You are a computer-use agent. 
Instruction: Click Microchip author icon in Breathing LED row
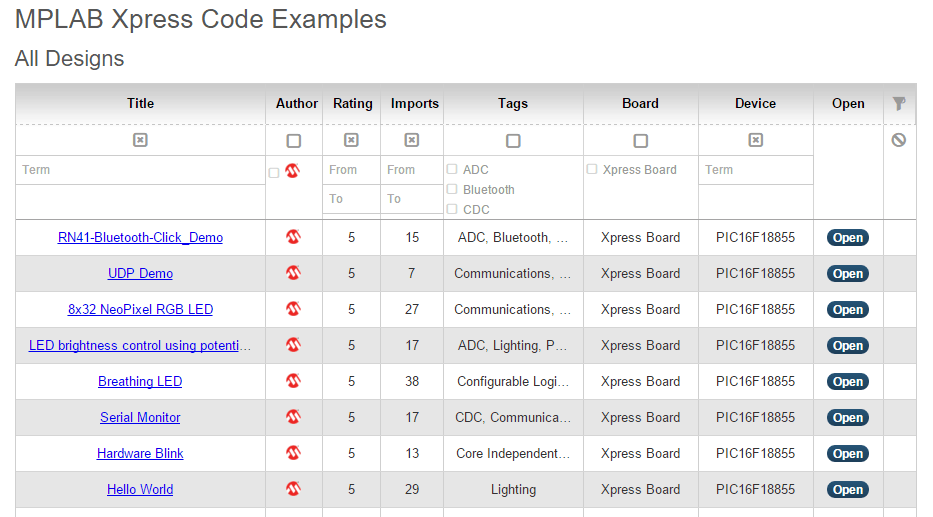click(x=293, y=381)
